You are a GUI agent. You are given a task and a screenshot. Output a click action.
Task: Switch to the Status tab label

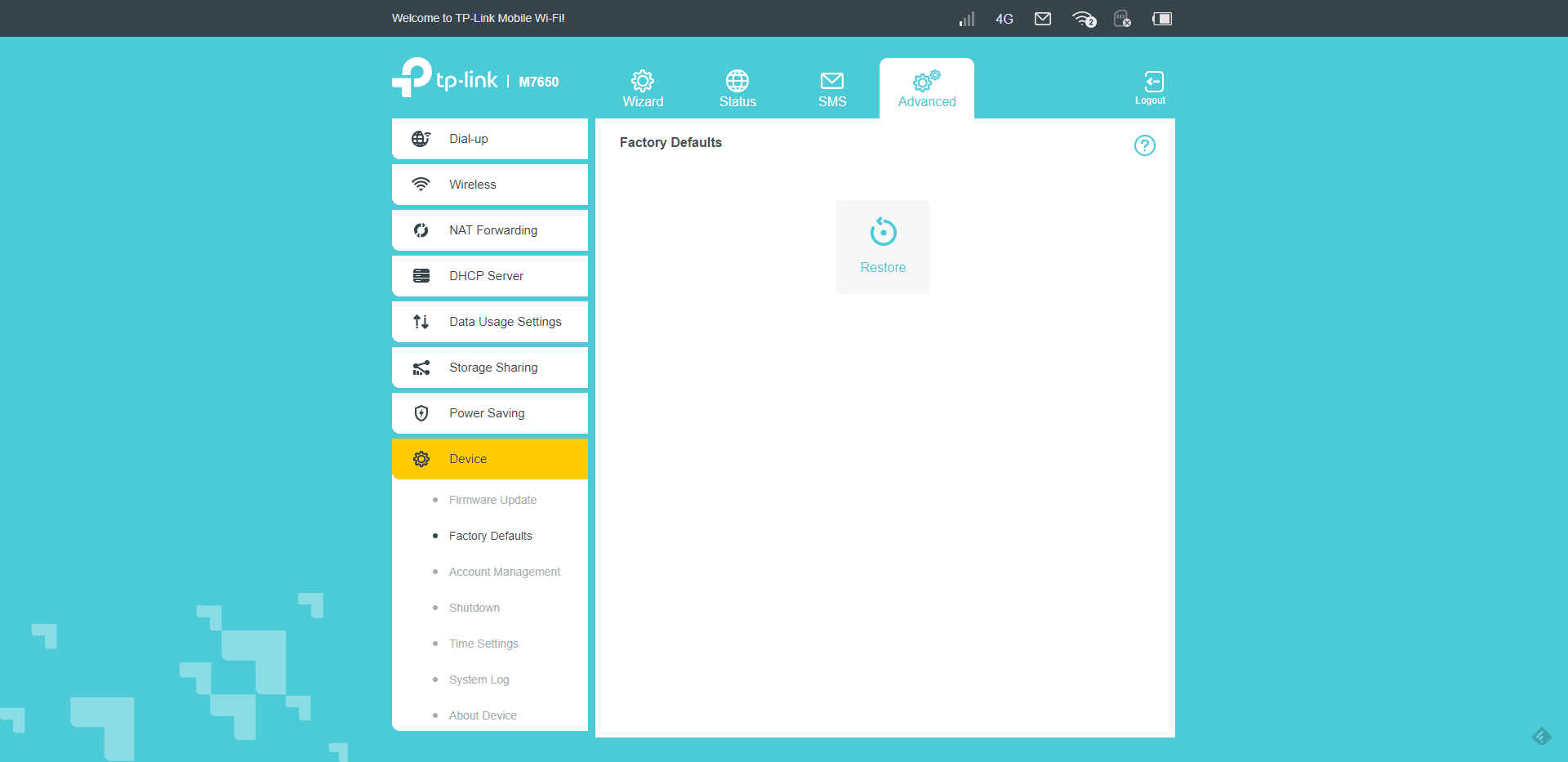[737, 101]
